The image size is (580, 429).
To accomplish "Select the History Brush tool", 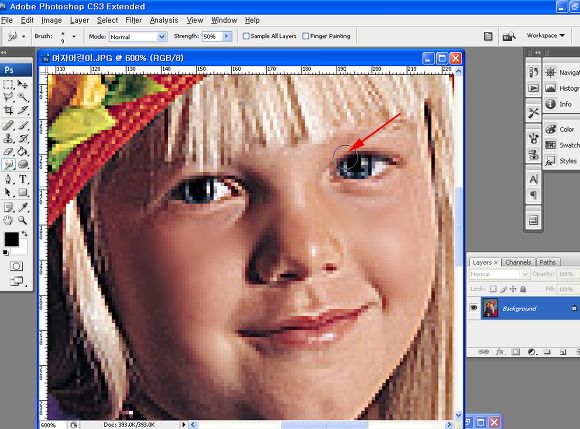I will click(x=23, y=138).
